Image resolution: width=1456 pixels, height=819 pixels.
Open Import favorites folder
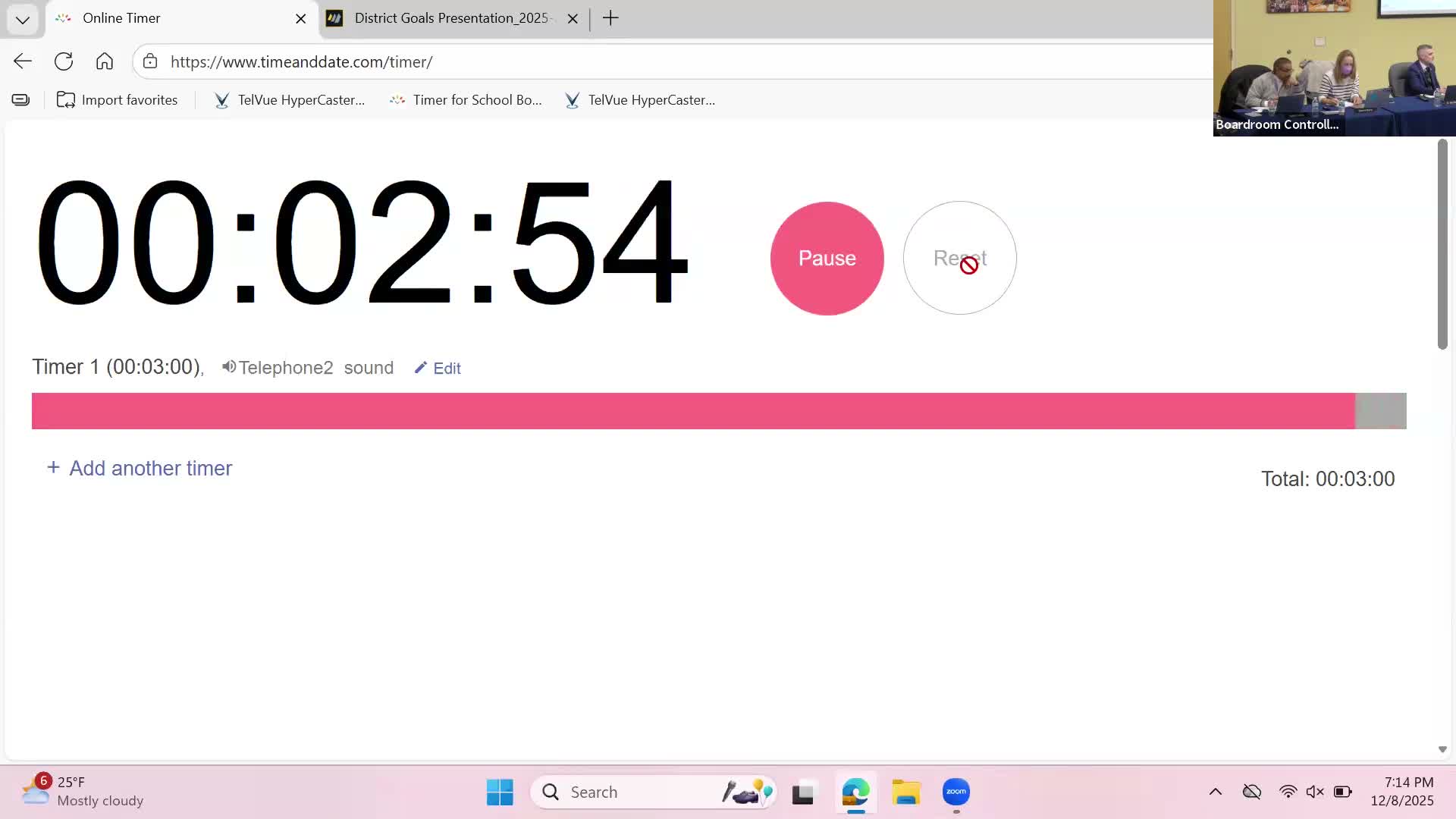click(x=118, y=100)
